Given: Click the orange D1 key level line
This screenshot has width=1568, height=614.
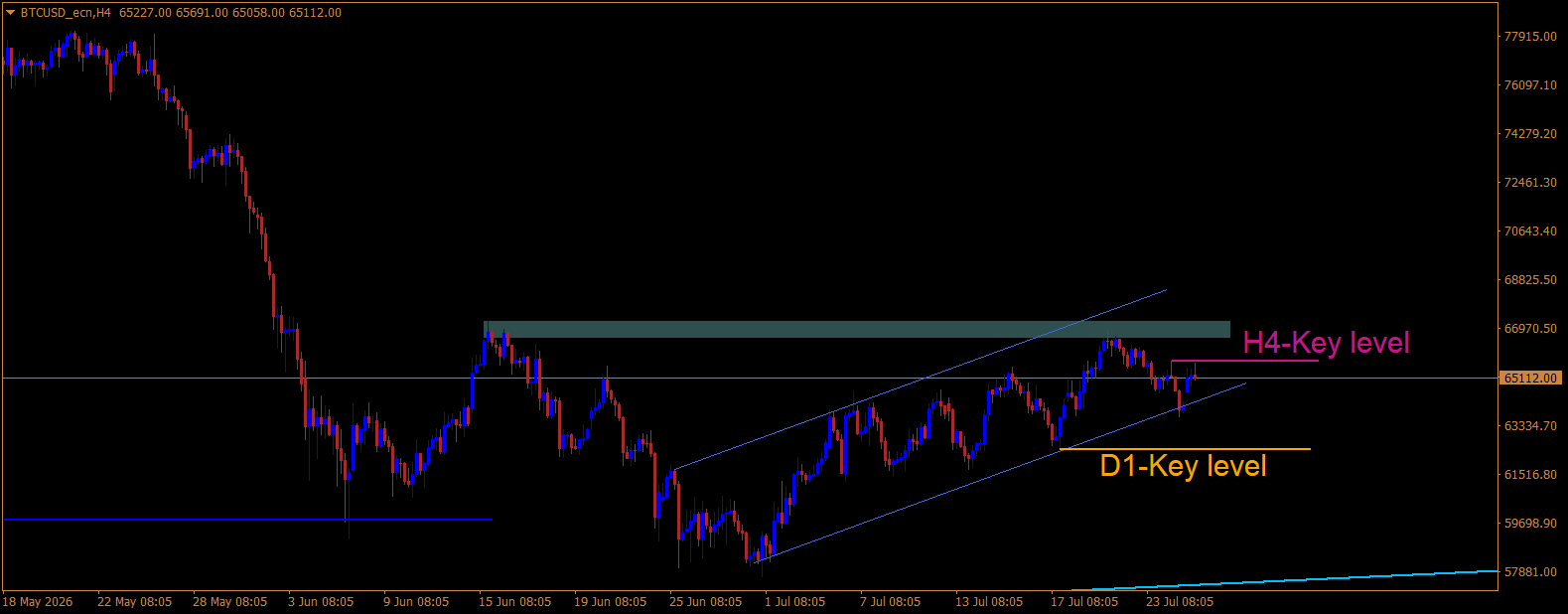Looking at the screenshot, I should click(x=1185, y=449).
